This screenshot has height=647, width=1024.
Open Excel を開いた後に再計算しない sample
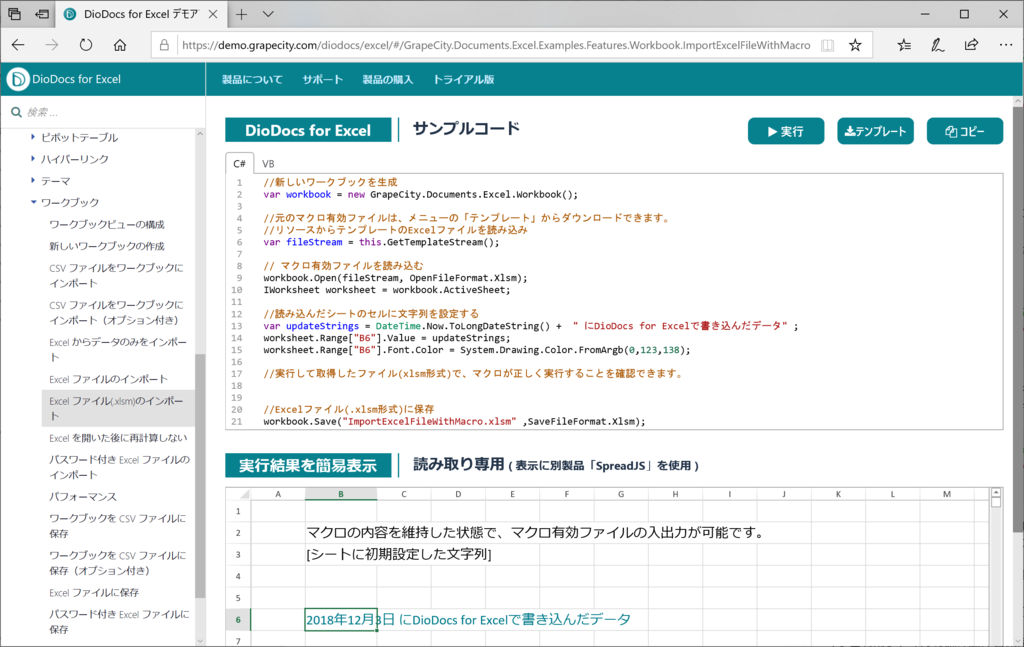coord(118,438)
